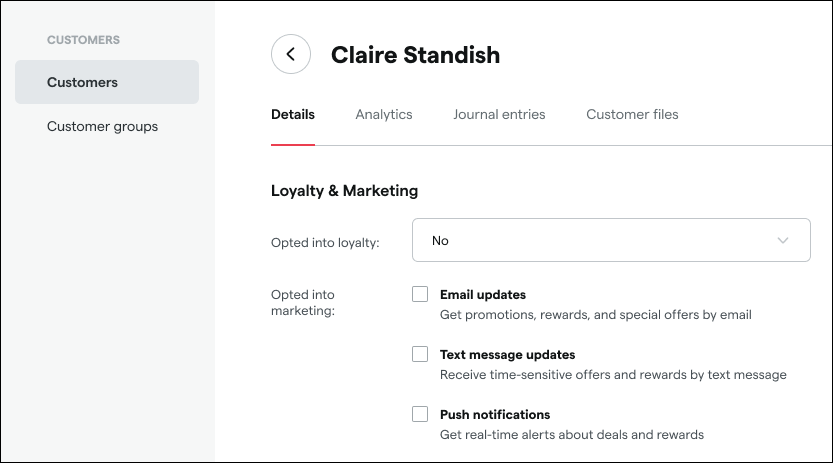The height and width of the screenshot is (463, 833).
Task: View the Customer files tab
Action: point(632,115)
